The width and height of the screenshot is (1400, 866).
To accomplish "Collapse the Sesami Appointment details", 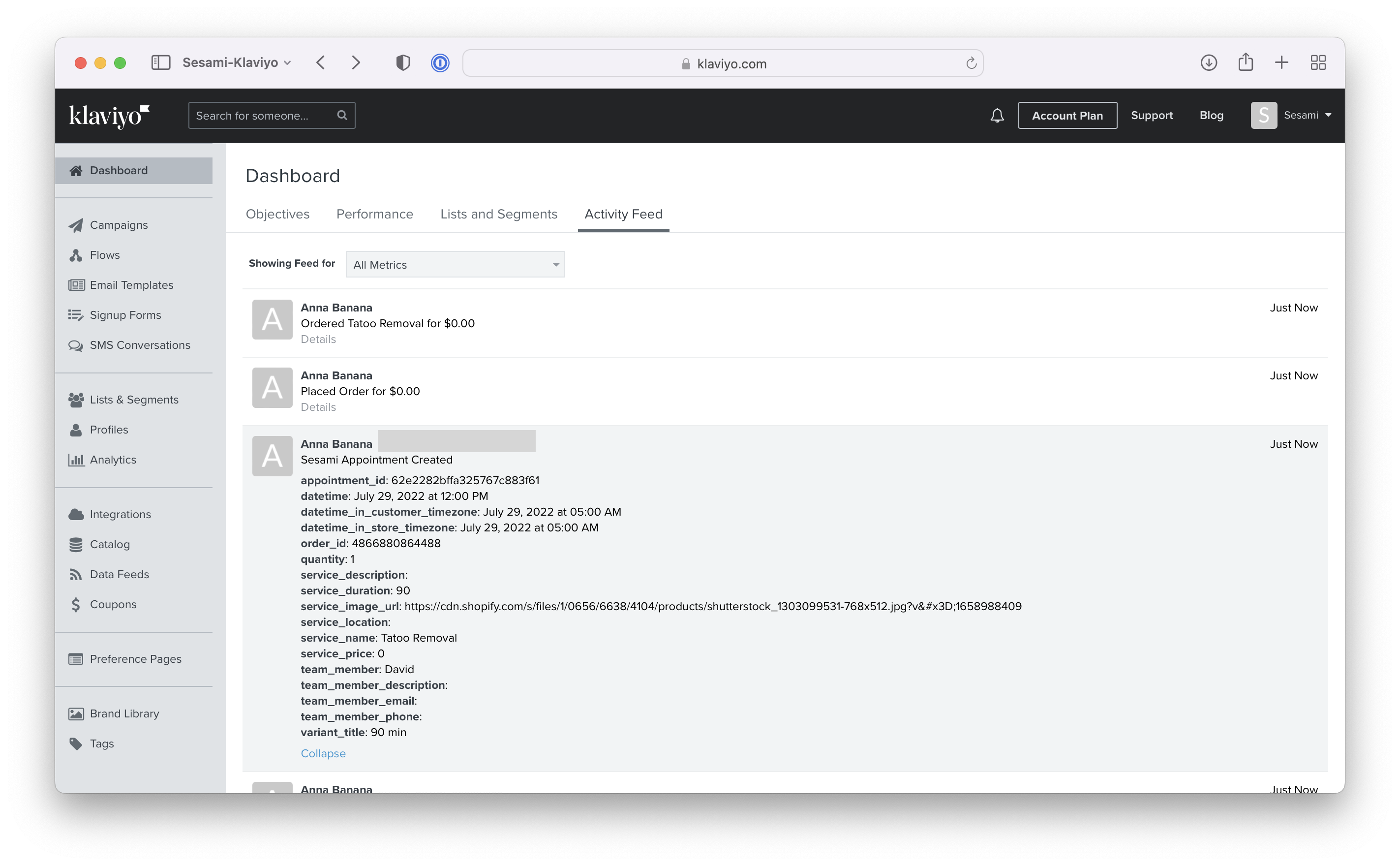I will point(323,753).
